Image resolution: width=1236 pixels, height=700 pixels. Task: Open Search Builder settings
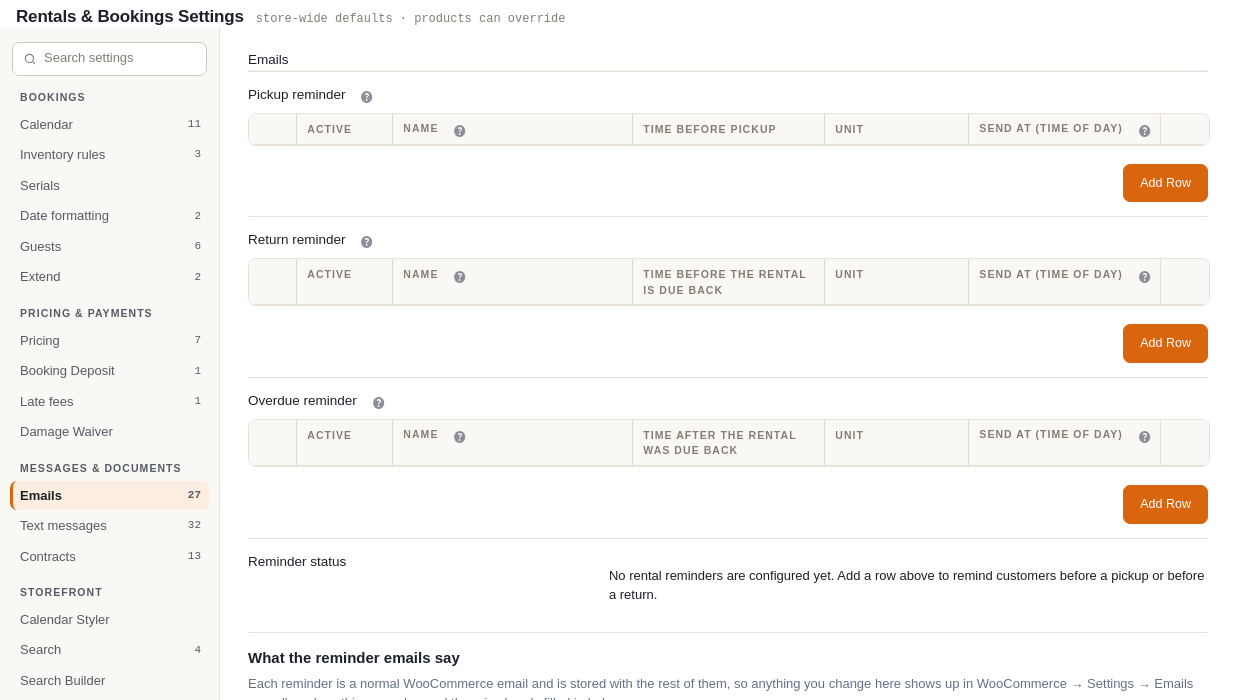110,681
